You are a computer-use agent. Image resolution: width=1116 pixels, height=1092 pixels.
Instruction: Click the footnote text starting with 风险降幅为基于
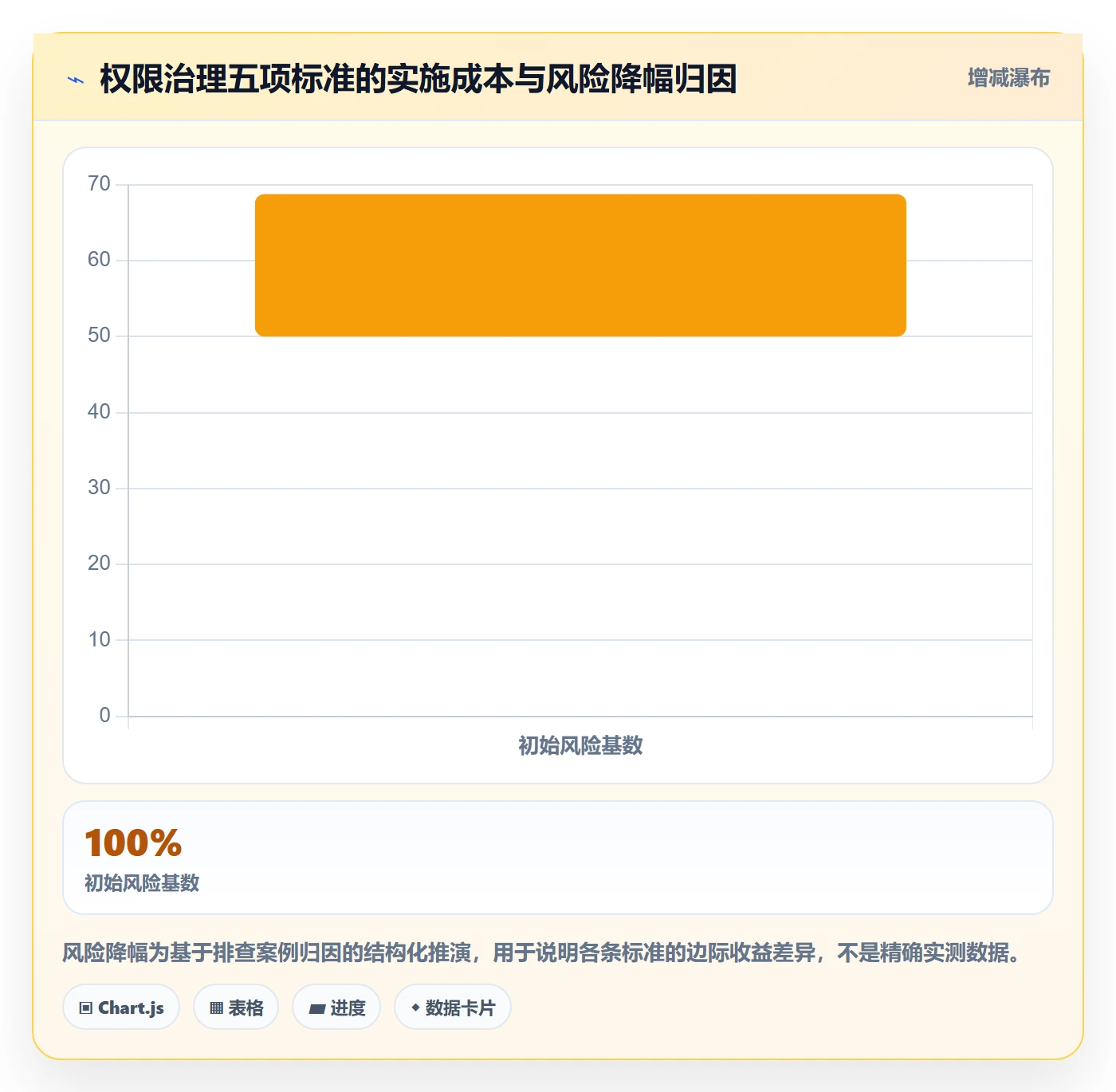coord(542,953)
